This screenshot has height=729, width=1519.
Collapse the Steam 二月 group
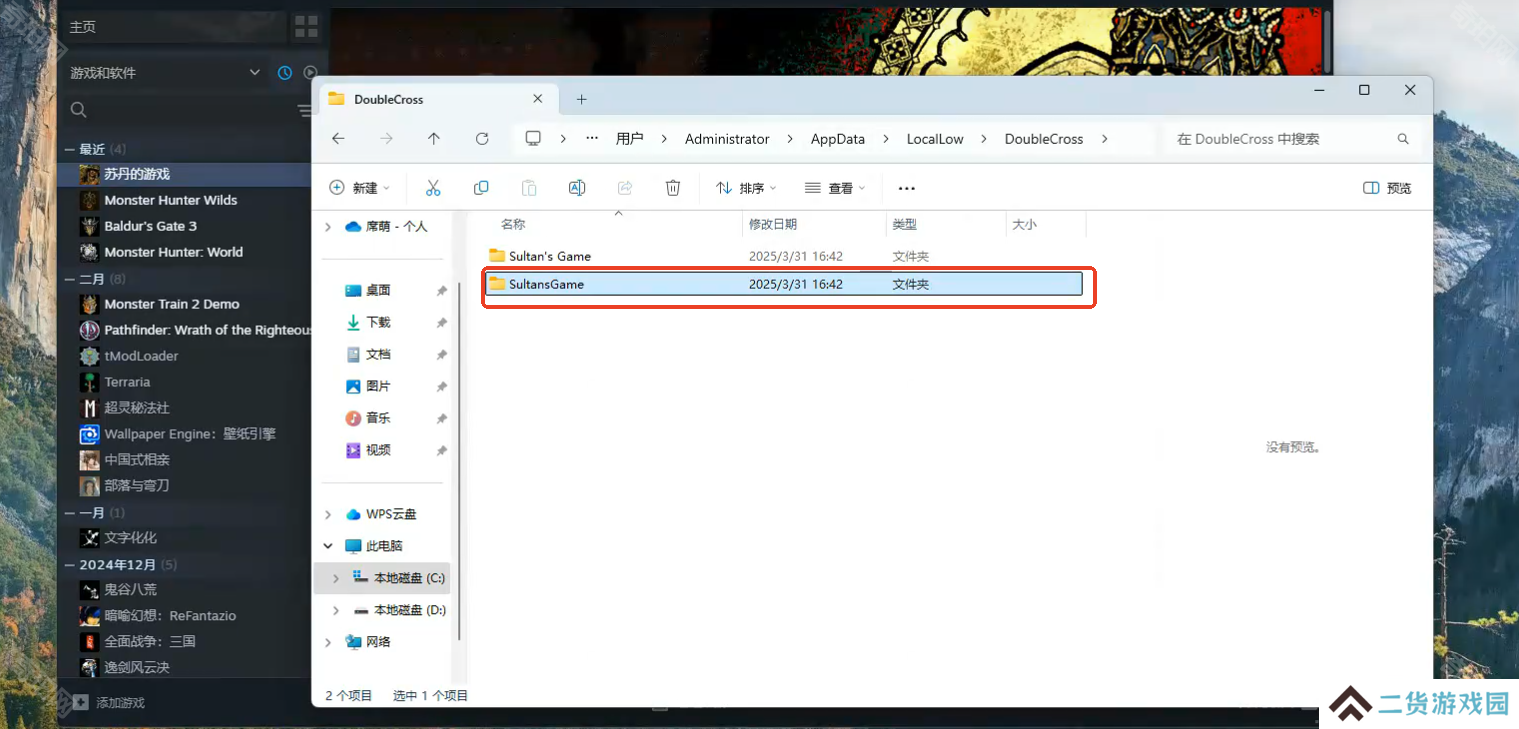[70, 279]
